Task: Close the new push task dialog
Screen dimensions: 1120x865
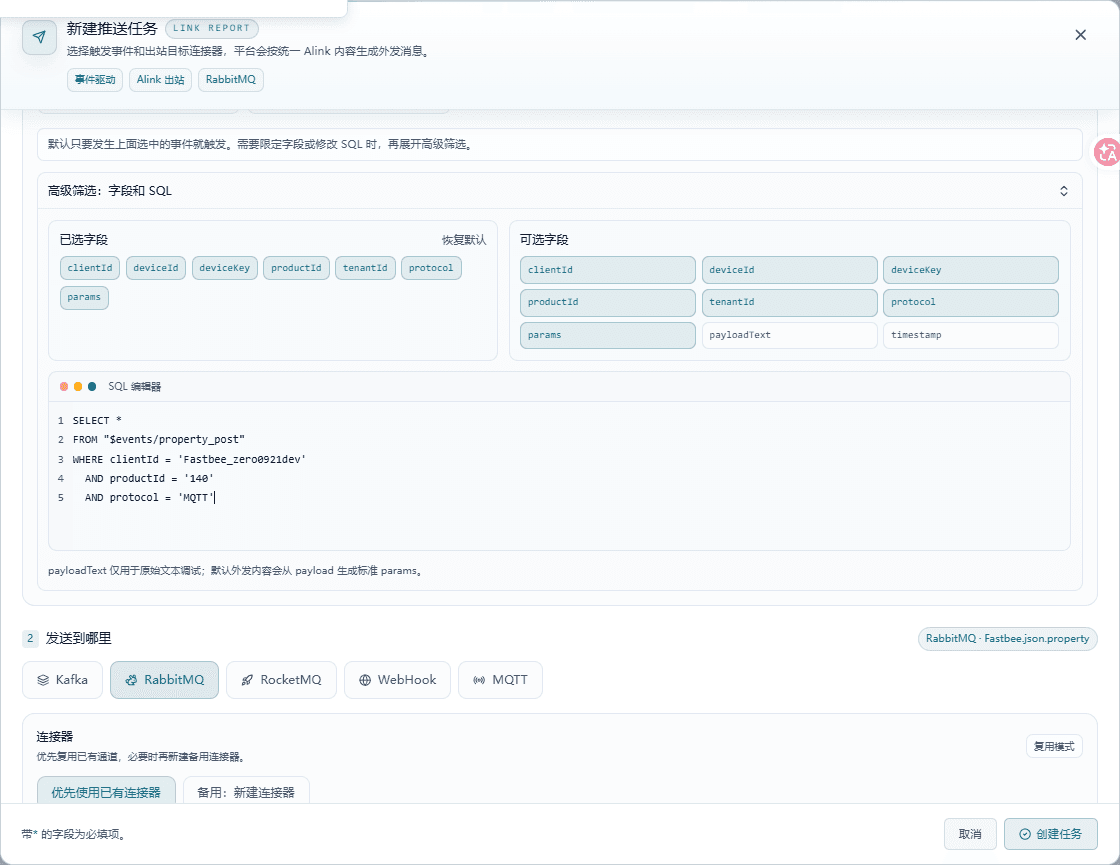Action: 1080,35
